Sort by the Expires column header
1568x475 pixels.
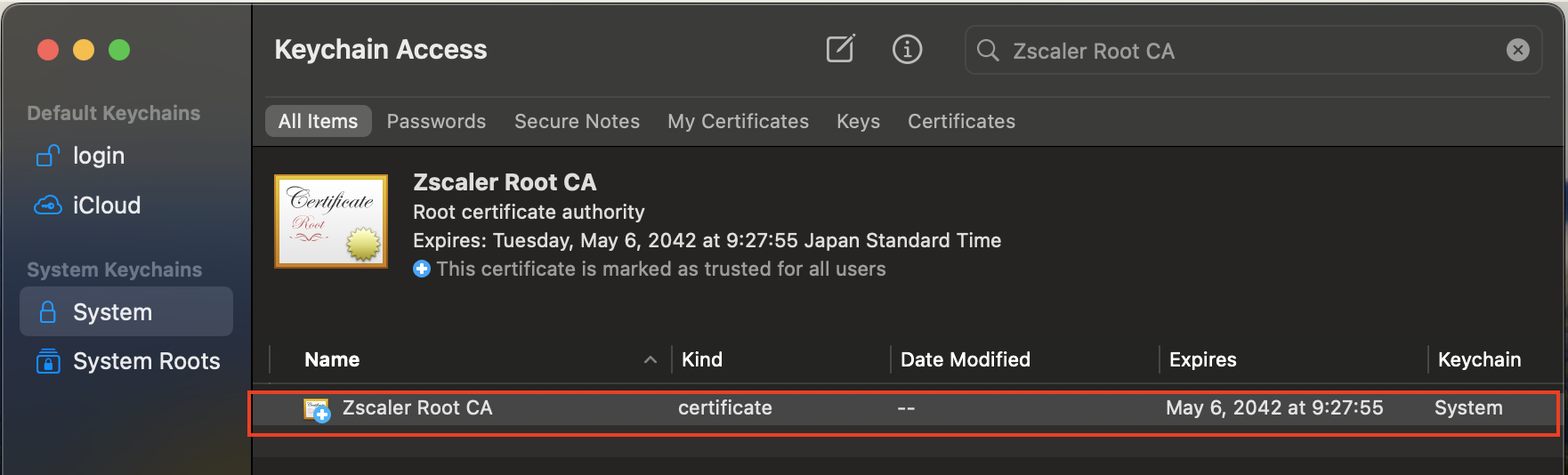pos(1202,359)
